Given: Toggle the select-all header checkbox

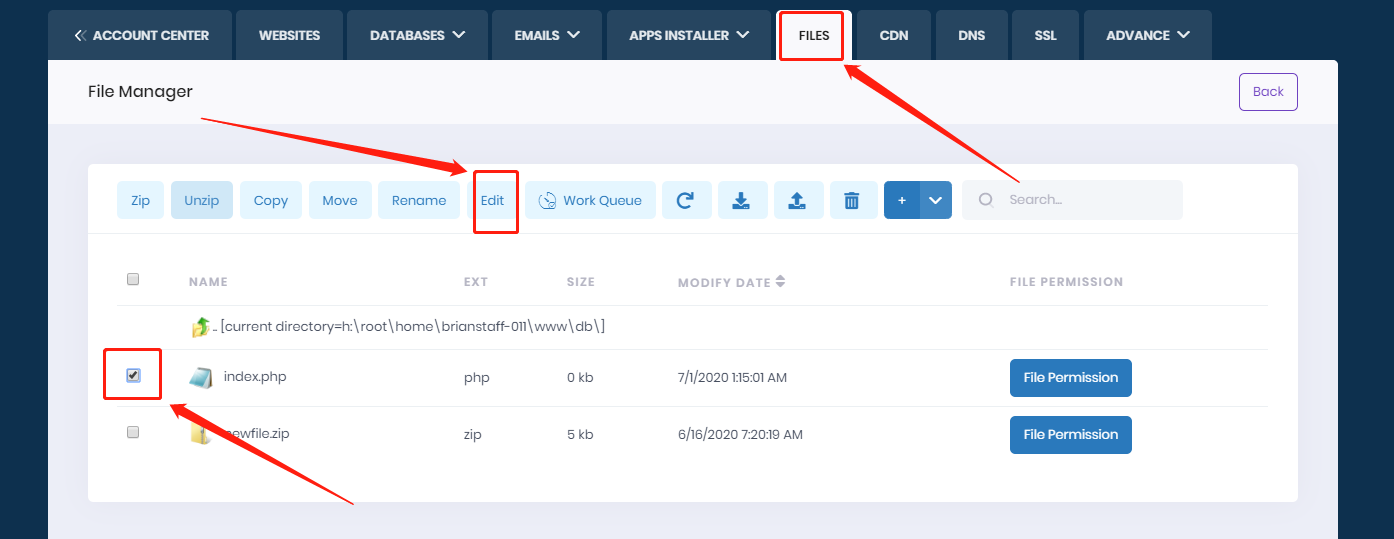Looking at the screenshot, I should [133, 280].
